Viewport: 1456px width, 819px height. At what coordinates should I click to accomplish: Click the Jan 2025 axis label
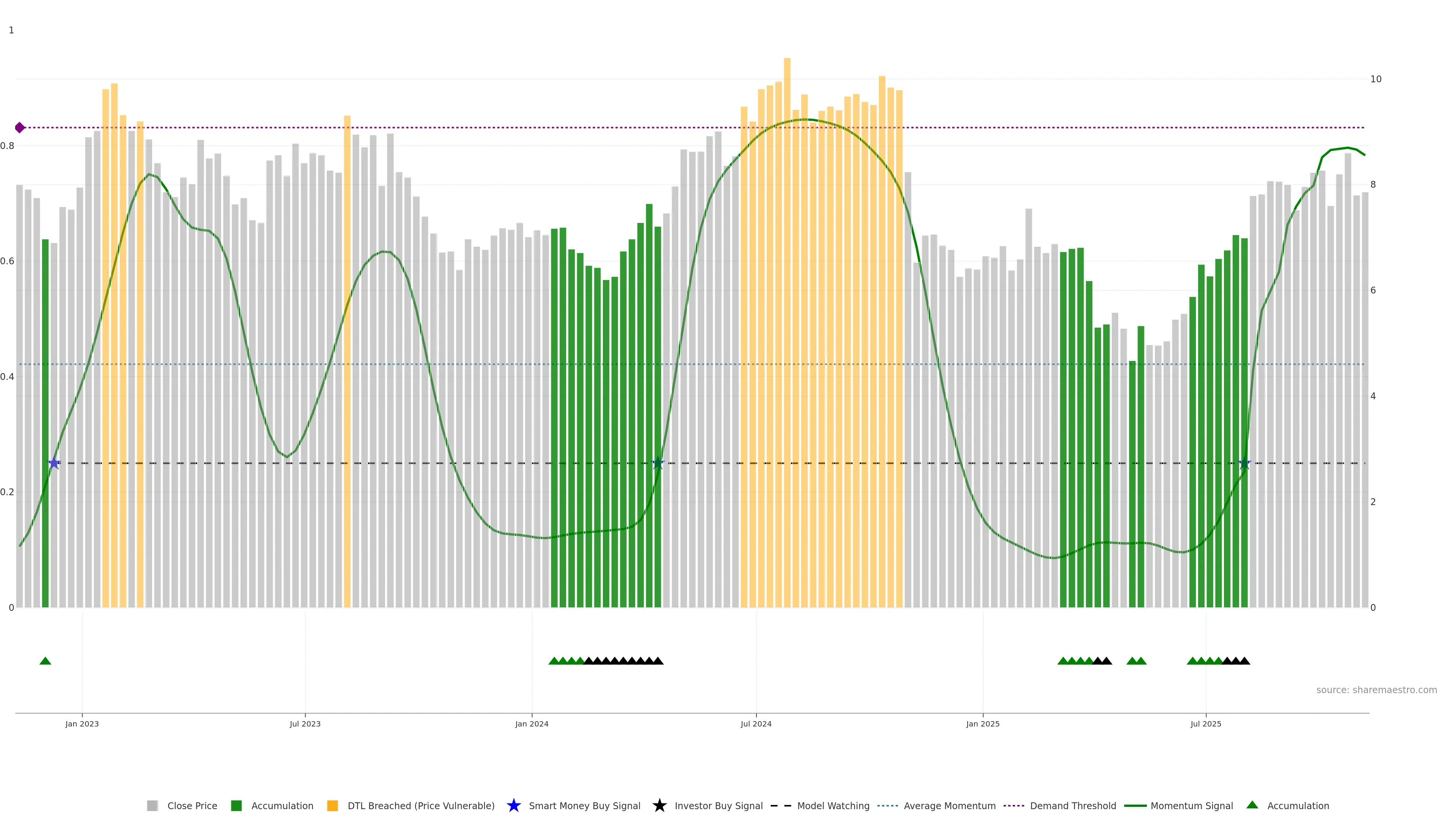(x=982, y=724)
